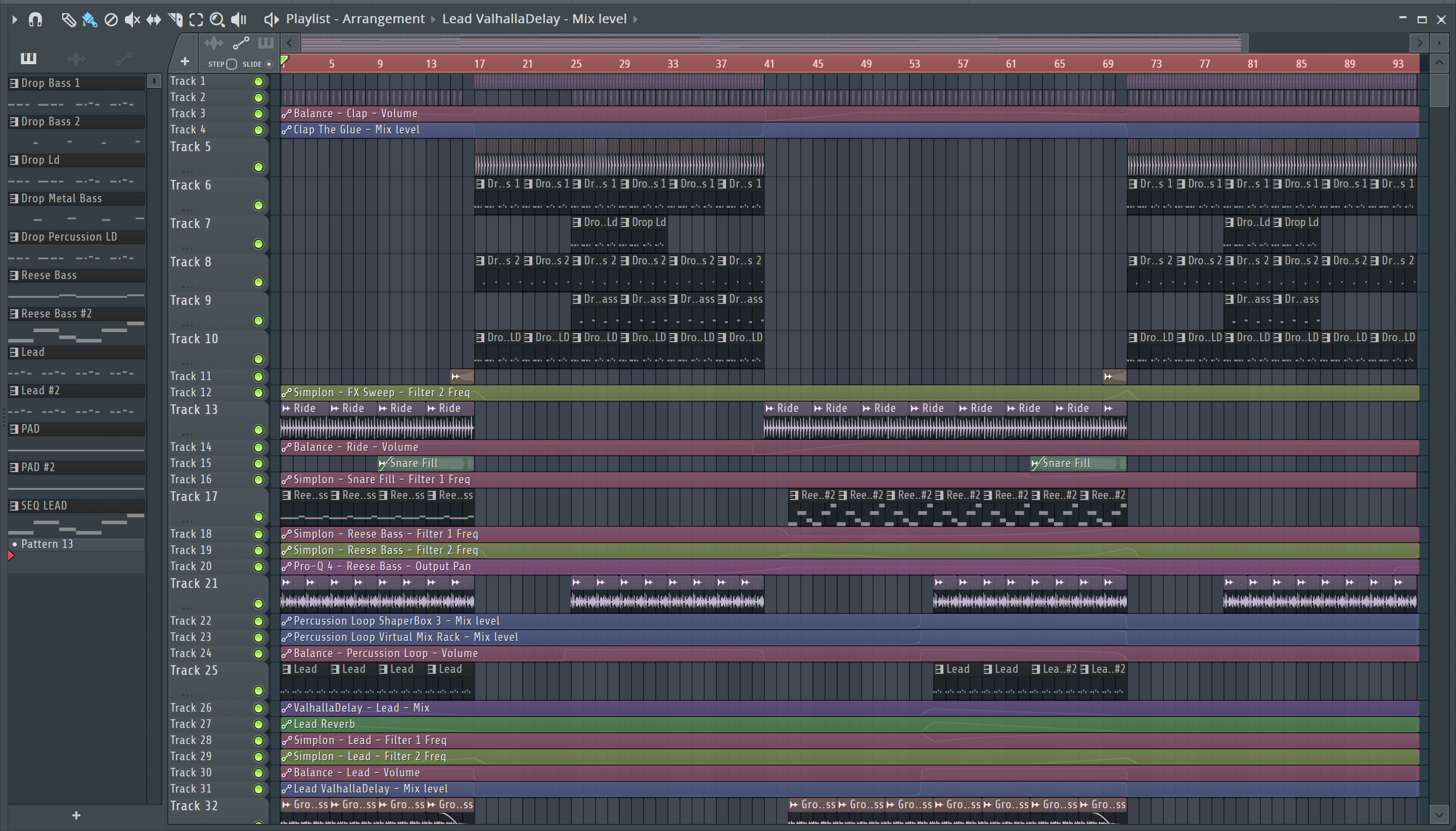Select the Zoom tool

pos(217,20)
